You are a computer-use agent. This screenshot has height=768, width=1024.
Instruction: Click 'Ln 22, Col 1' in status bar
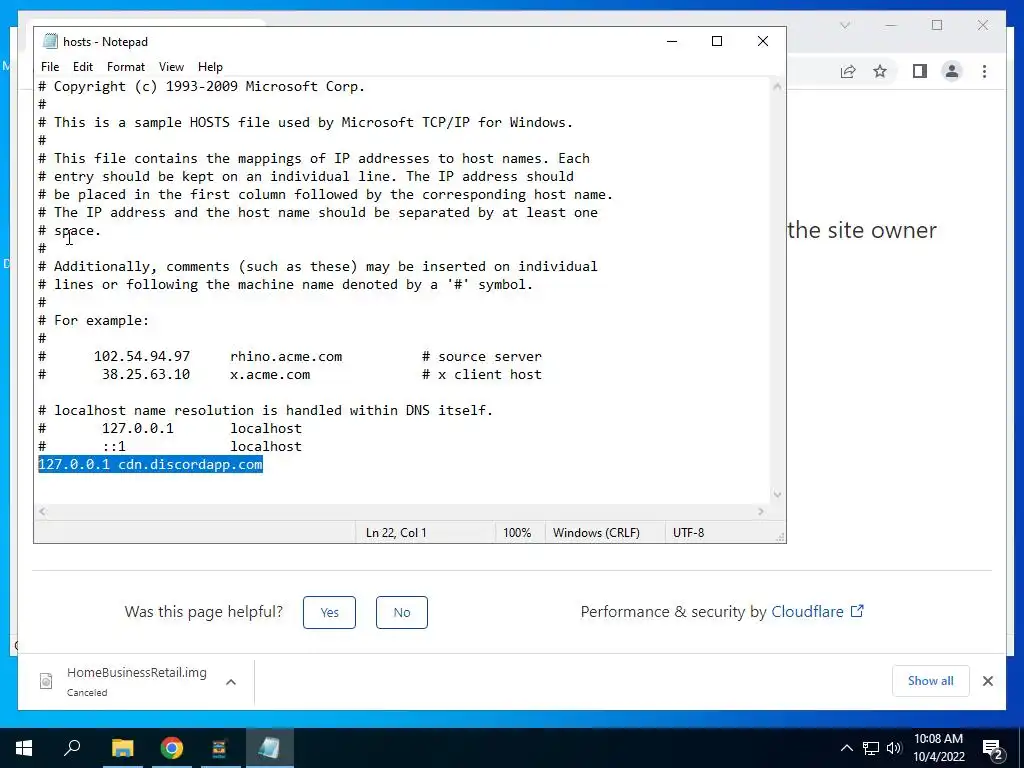[x=396, y=533]
